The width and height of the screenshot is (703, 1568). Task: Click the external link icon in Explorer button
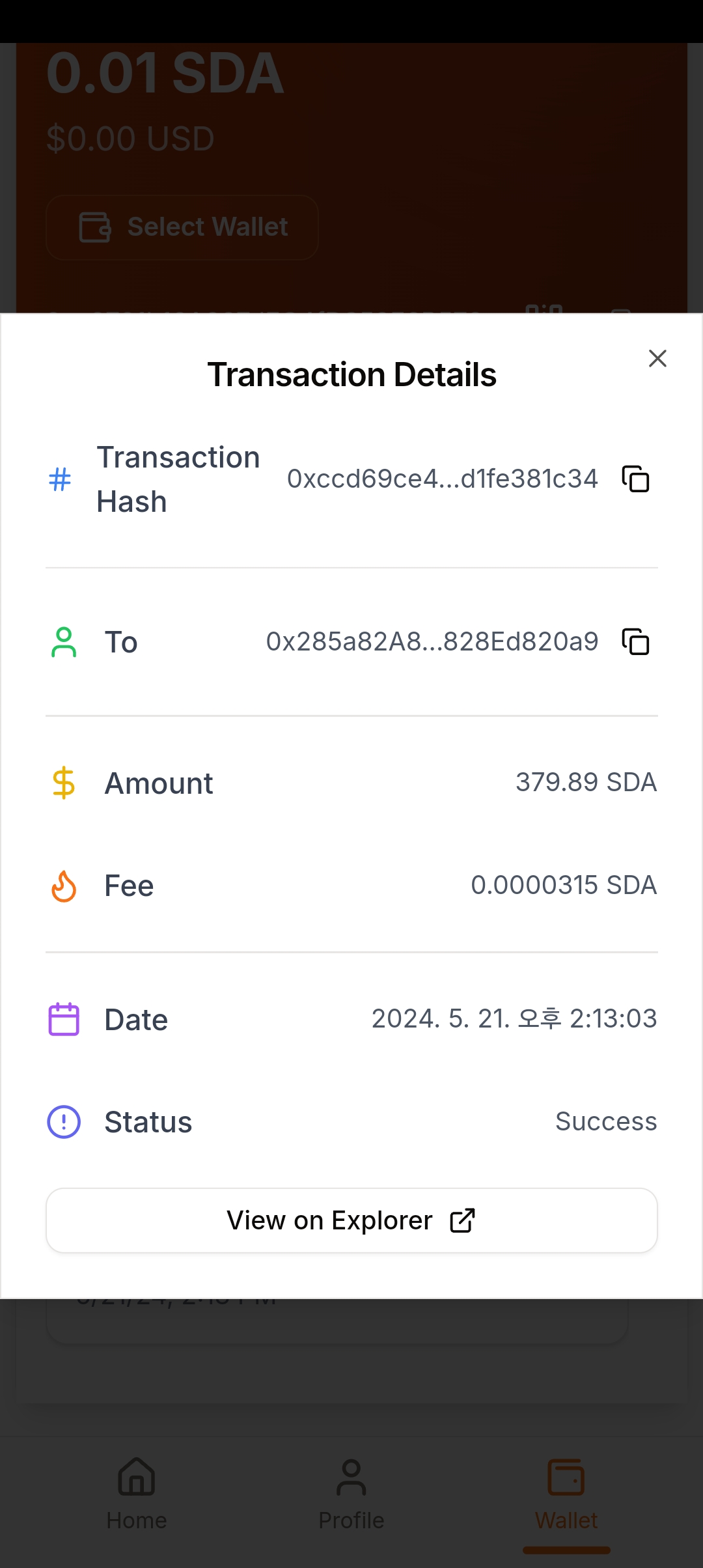[x=462, y=1221]
